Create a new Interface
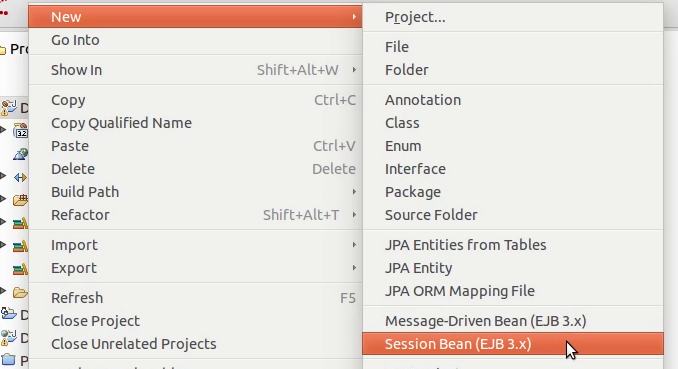 click(x=513, y=169)
